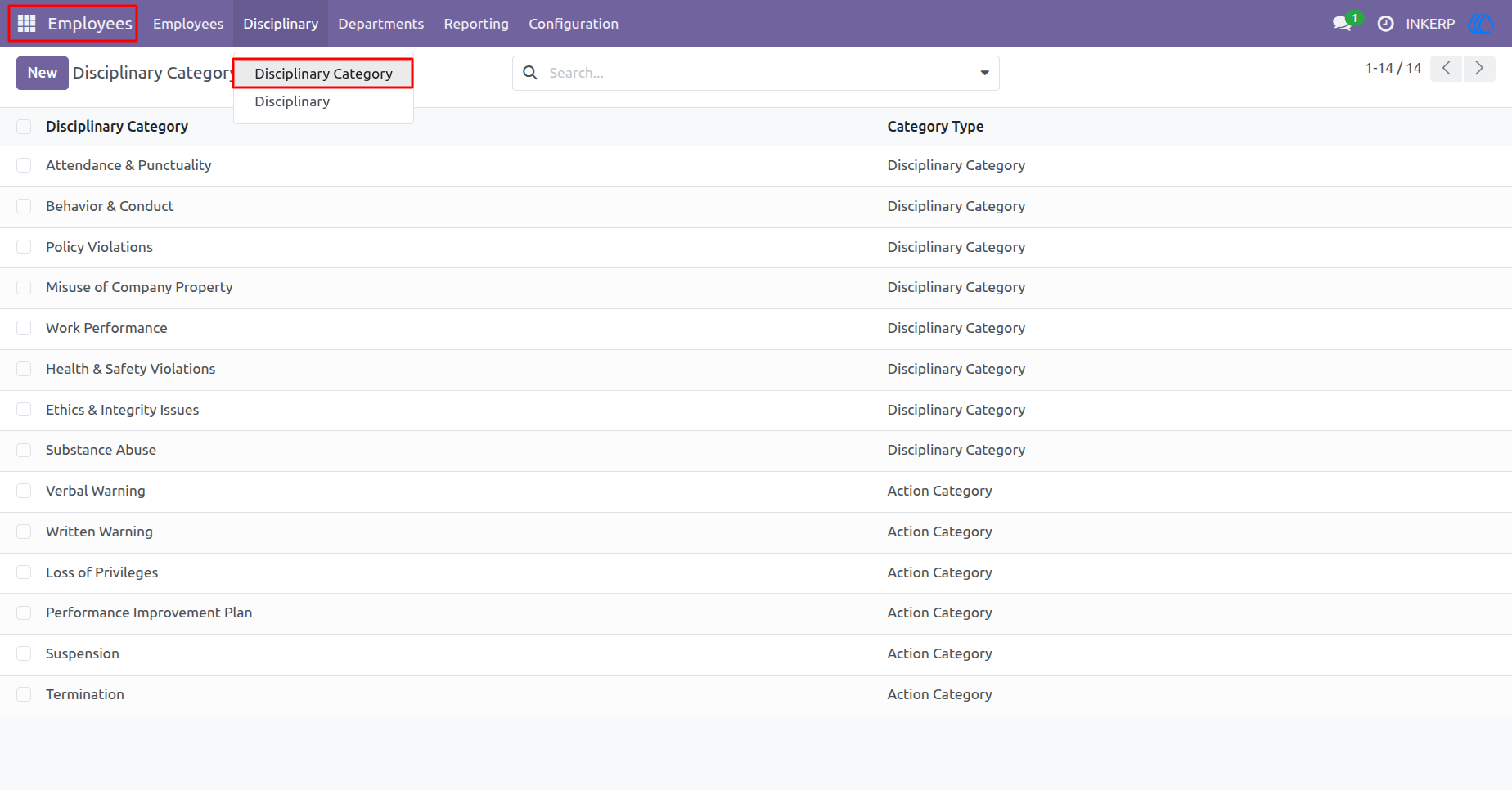The height and width of the screenshot is (790, 1512).
Task: Open the Policy Violations record
Action: click(x=99, y=247)
